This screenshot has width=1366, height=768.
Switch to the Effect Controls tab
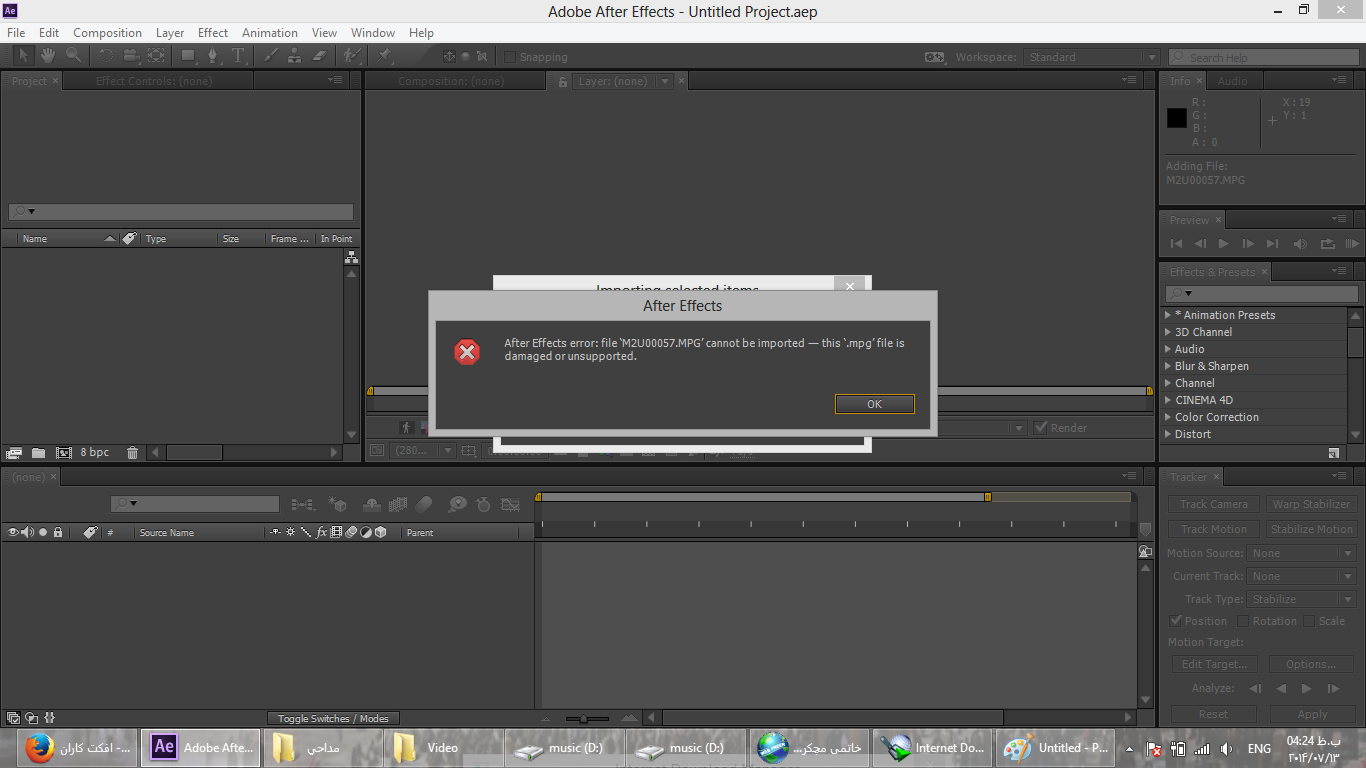tap(154, 81)
